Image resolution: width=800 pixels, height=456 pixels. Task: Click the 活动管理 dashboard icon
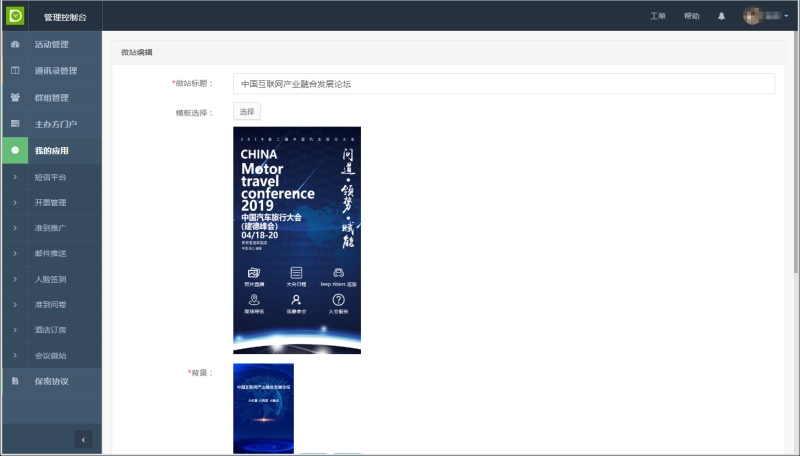click(15, 44)
